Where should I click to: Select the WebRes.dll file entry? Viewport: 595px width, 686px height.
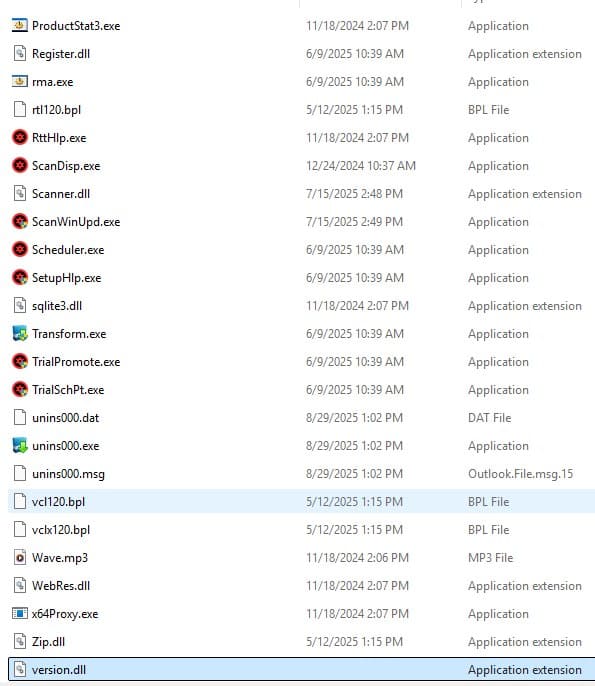pyautogui.click(x=301, y=586)
